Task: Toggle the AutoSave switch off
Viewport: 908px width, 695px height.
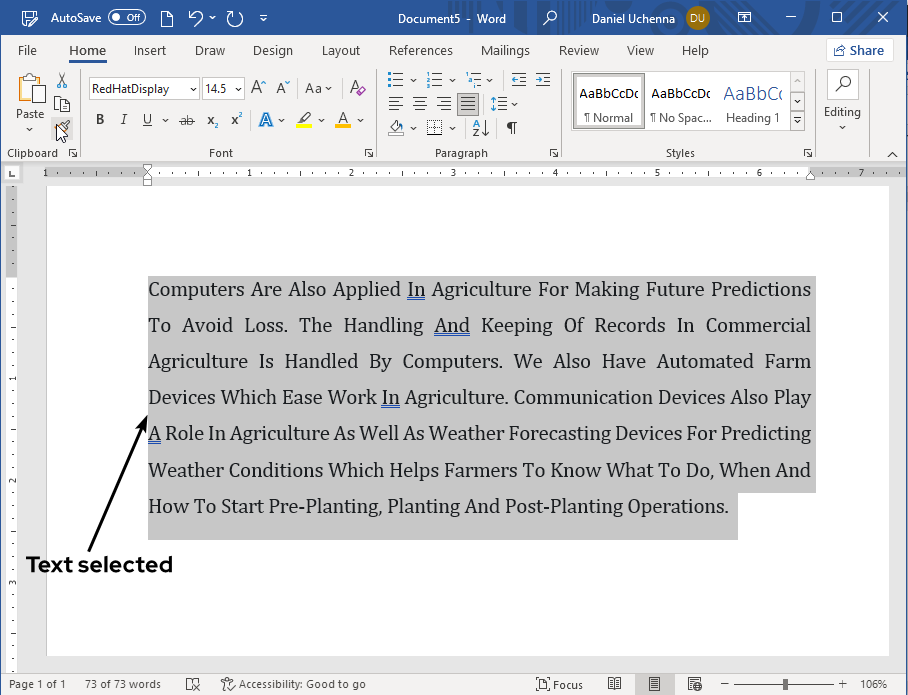Action: coord(126,17)
